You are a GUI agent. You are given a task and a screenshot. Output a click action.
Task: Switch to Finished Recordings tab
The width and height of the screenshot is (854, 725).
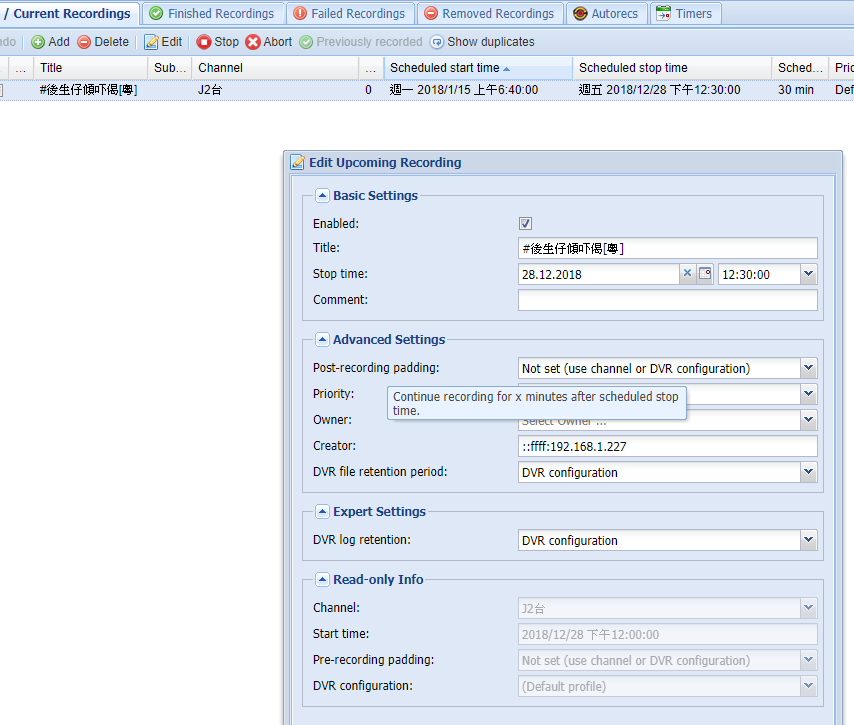pos(212,14)
